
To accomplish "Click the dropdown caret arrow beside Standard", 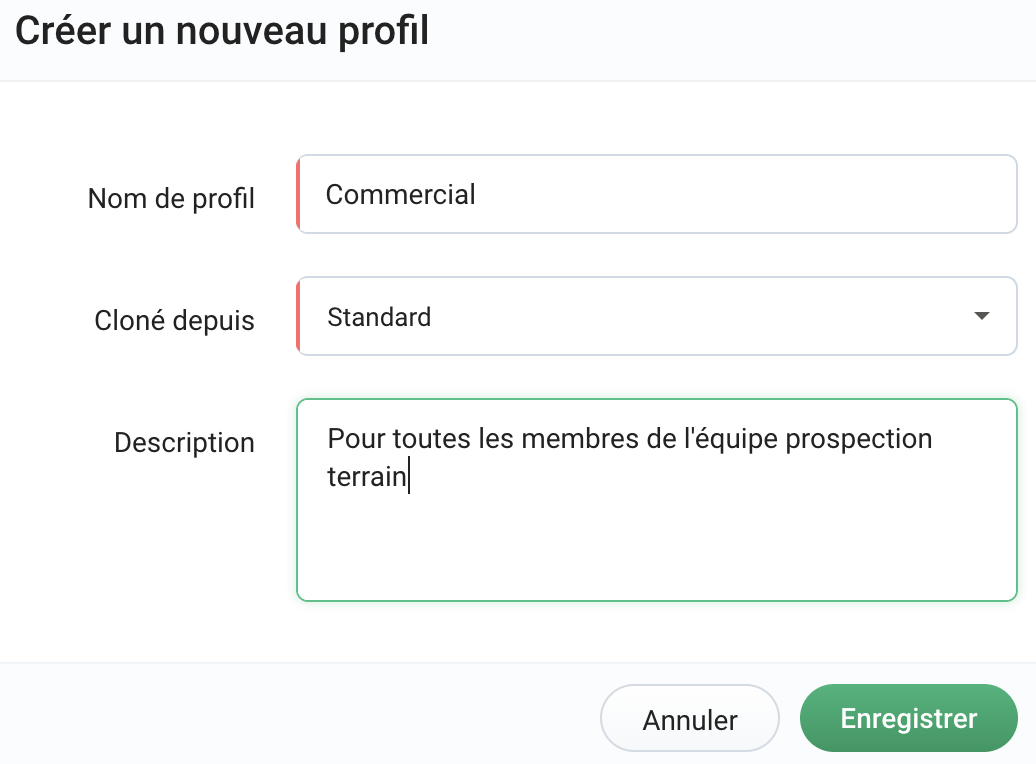I will click(x=981, y=316).
